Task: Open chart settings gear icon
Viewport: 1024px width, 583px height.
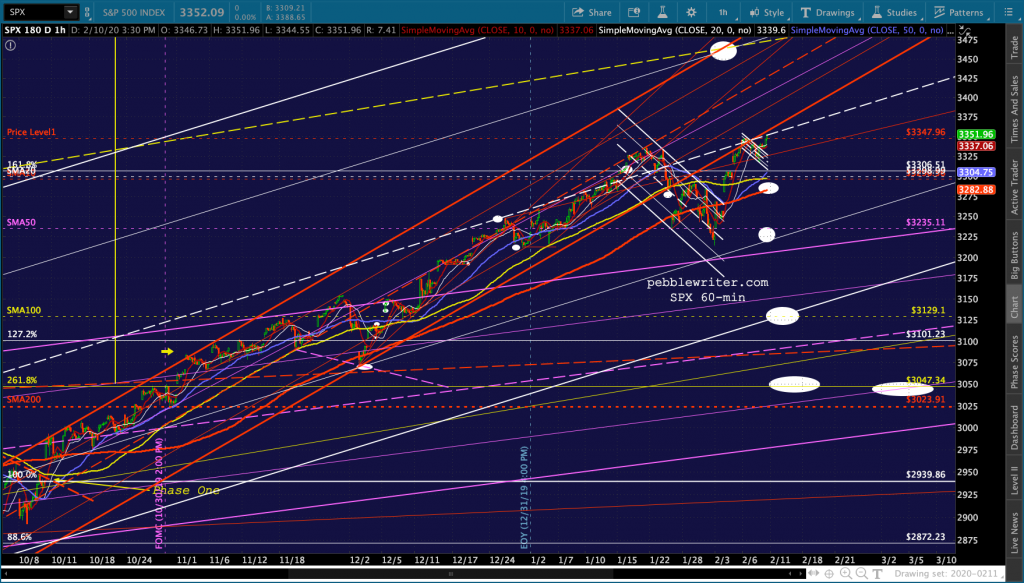Action: (x=691, y=12)
